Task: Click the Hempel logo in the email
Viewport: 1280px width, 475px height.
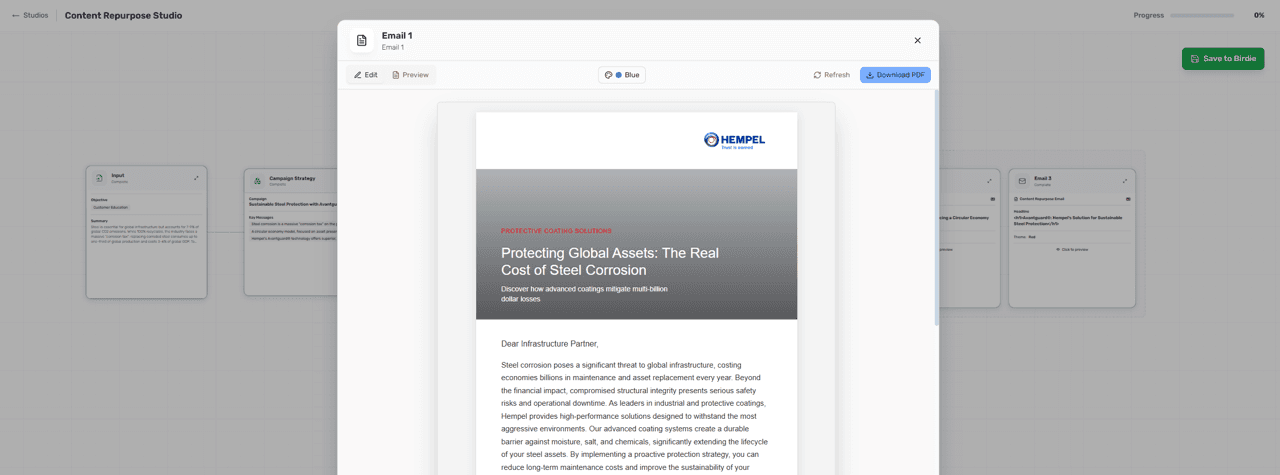Action: point(735,140)
